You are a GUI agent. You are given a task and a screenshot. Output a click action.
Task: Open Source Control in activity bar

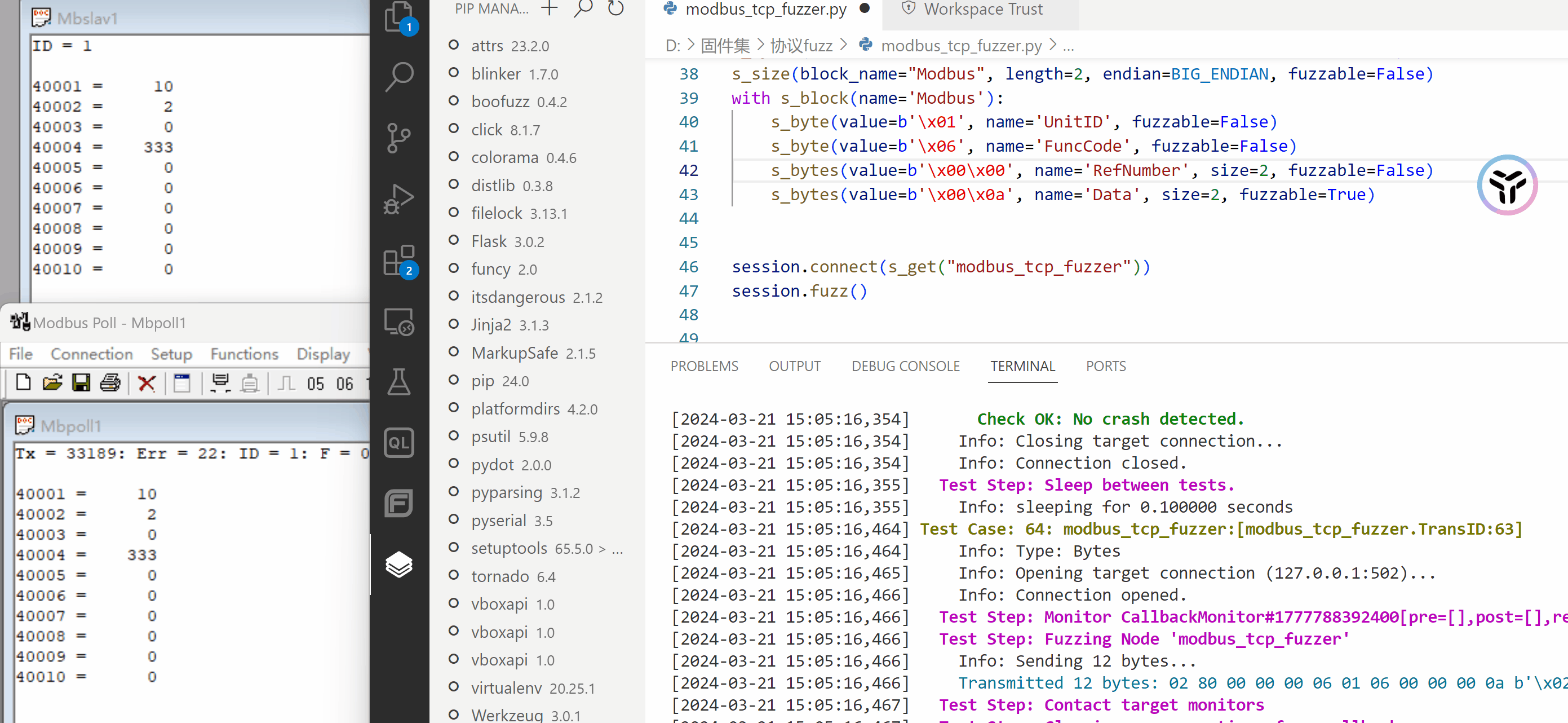coord(398,138)
